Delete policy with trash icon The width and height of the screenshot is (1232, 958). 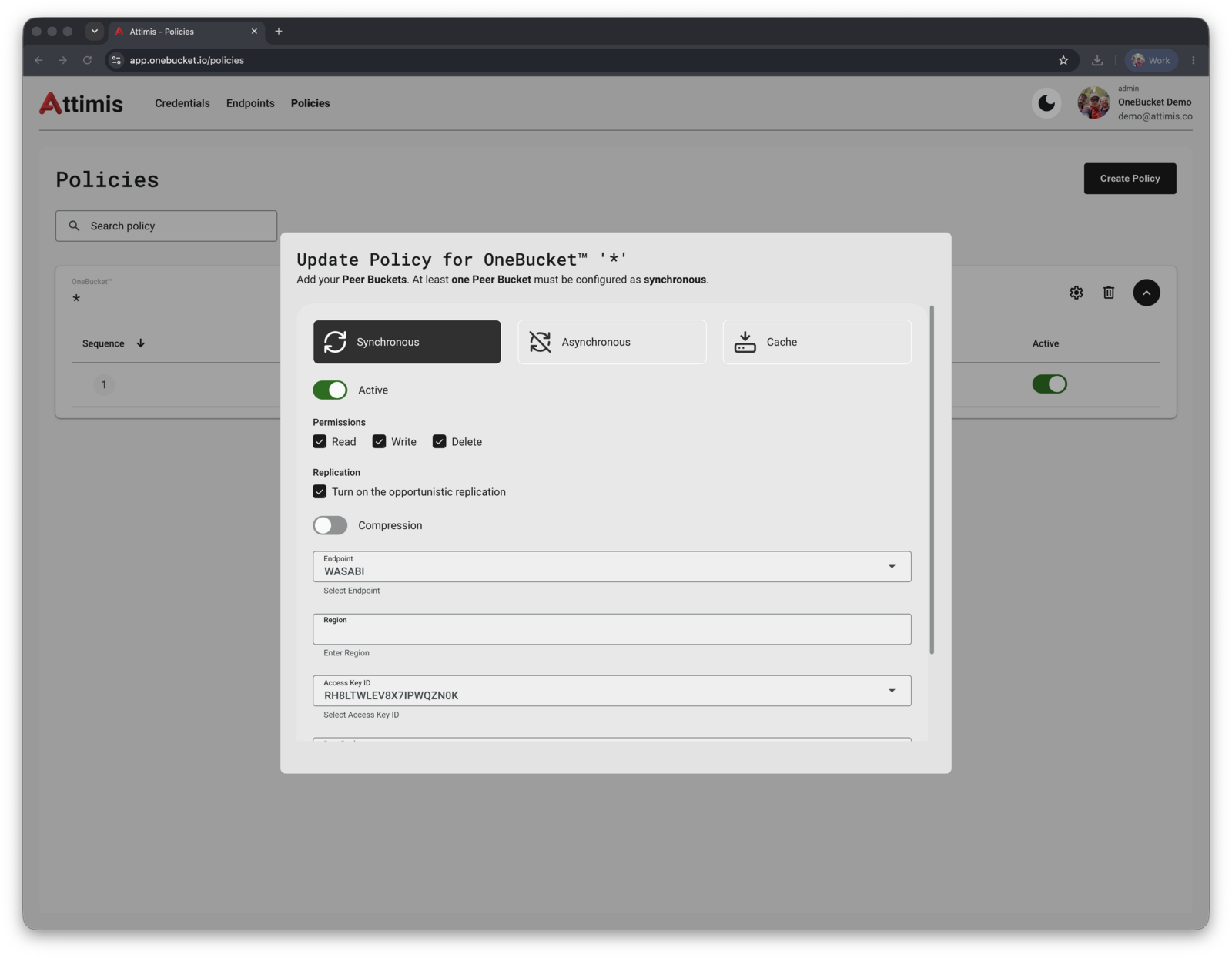click(1109, 293)
